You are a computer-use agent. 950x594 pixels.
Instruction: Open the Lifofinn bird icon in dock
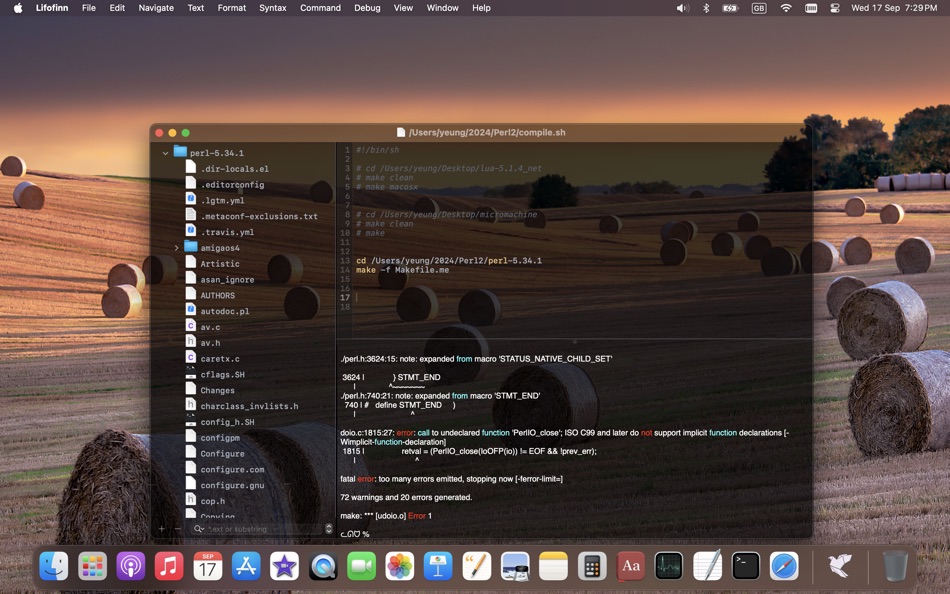pyautogui.click(x=840, y=566)
